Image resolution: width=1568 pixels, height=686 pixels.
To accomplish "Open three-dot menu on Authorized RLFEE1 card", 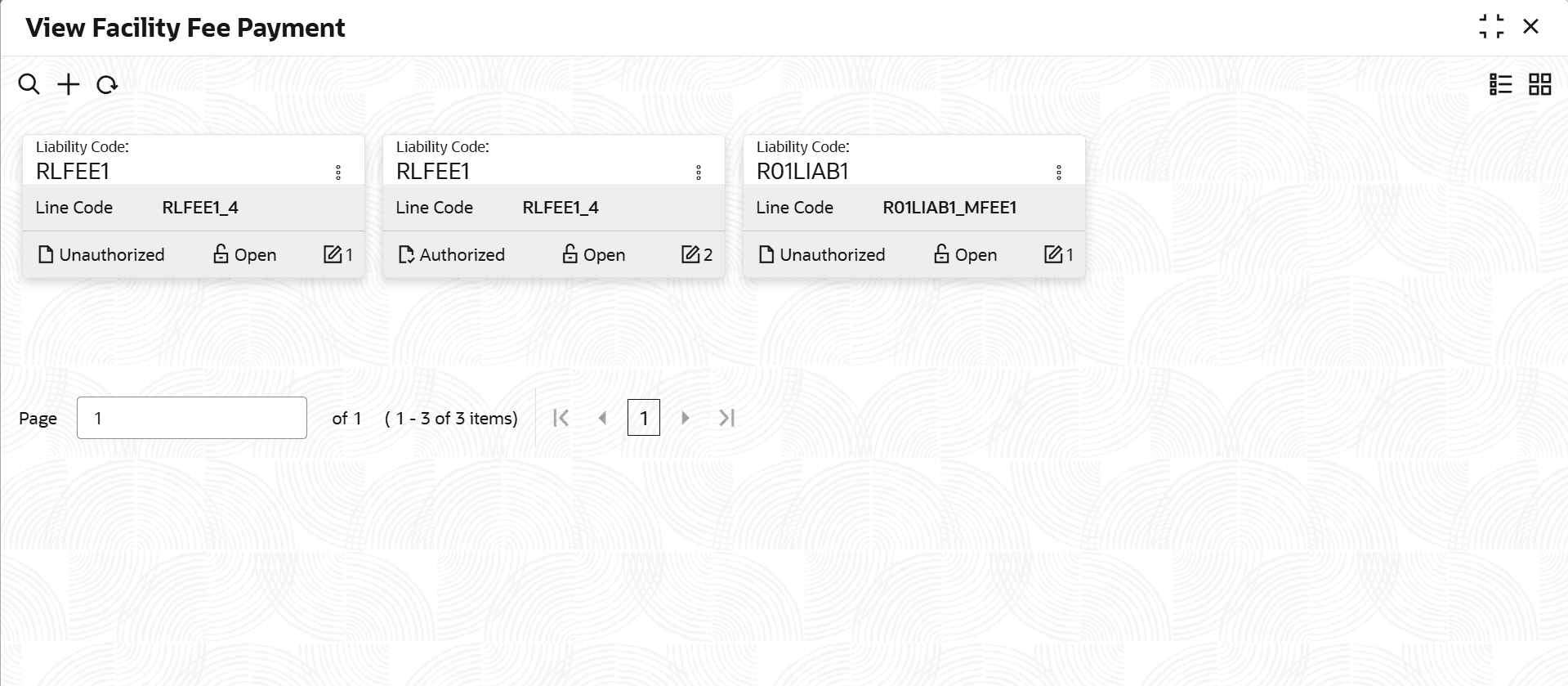I will (699, 173).
